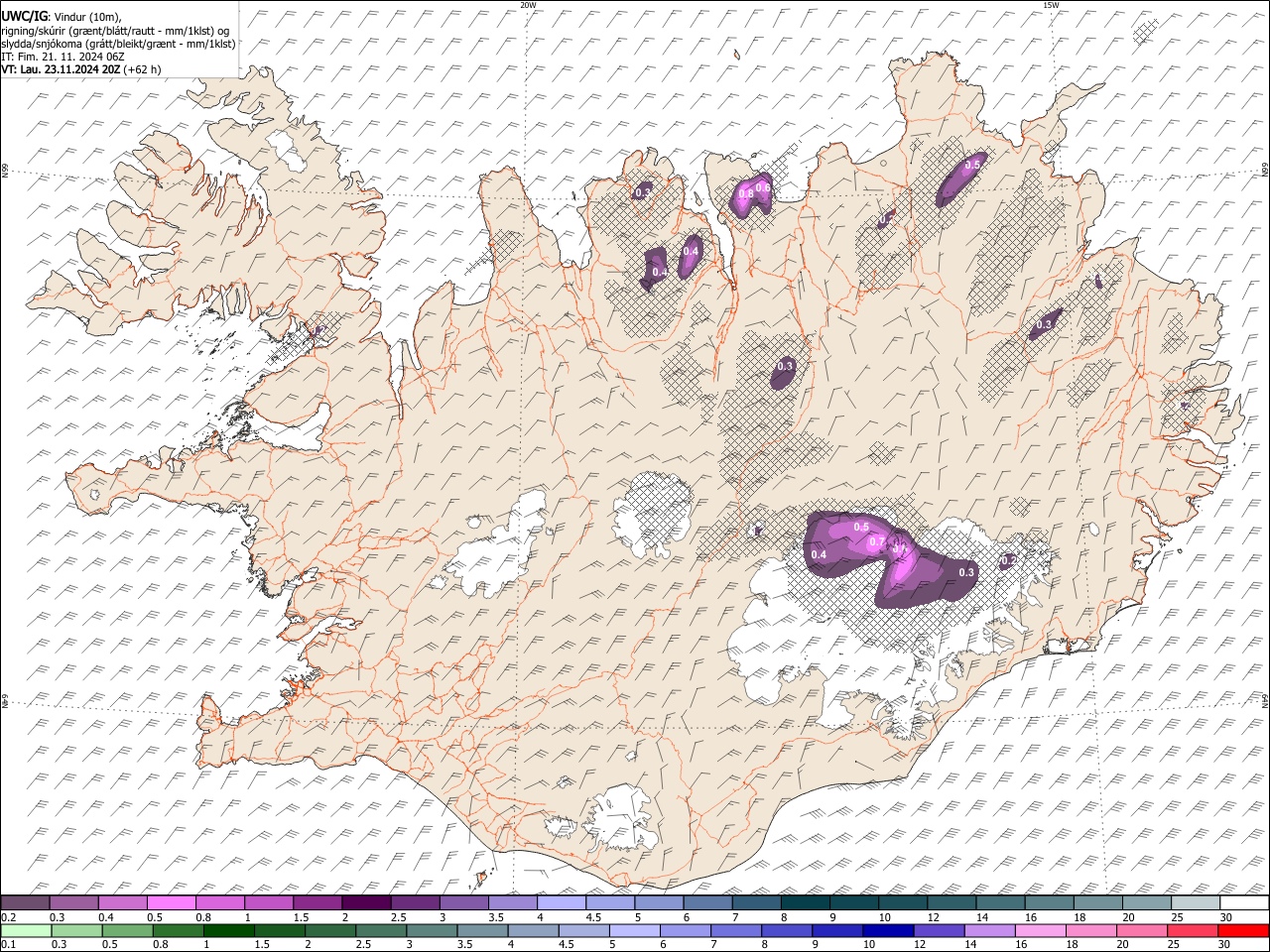
Task: Click the 0.7 snowfall value on the map
Action: pyautogui.click(x=877, y=542)
